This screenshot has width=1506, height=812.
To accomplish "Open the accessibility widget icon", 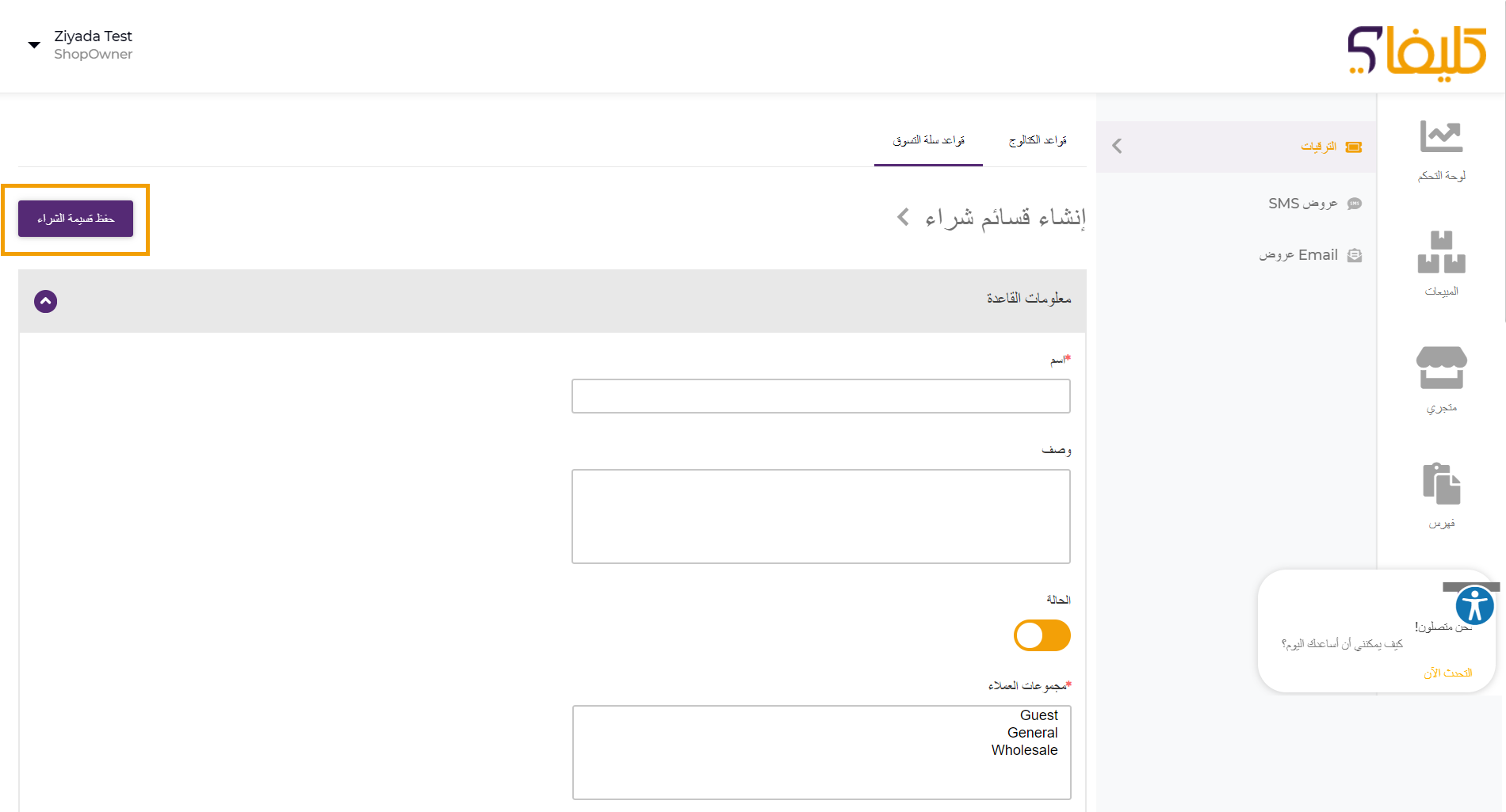I will [1474, 607].
